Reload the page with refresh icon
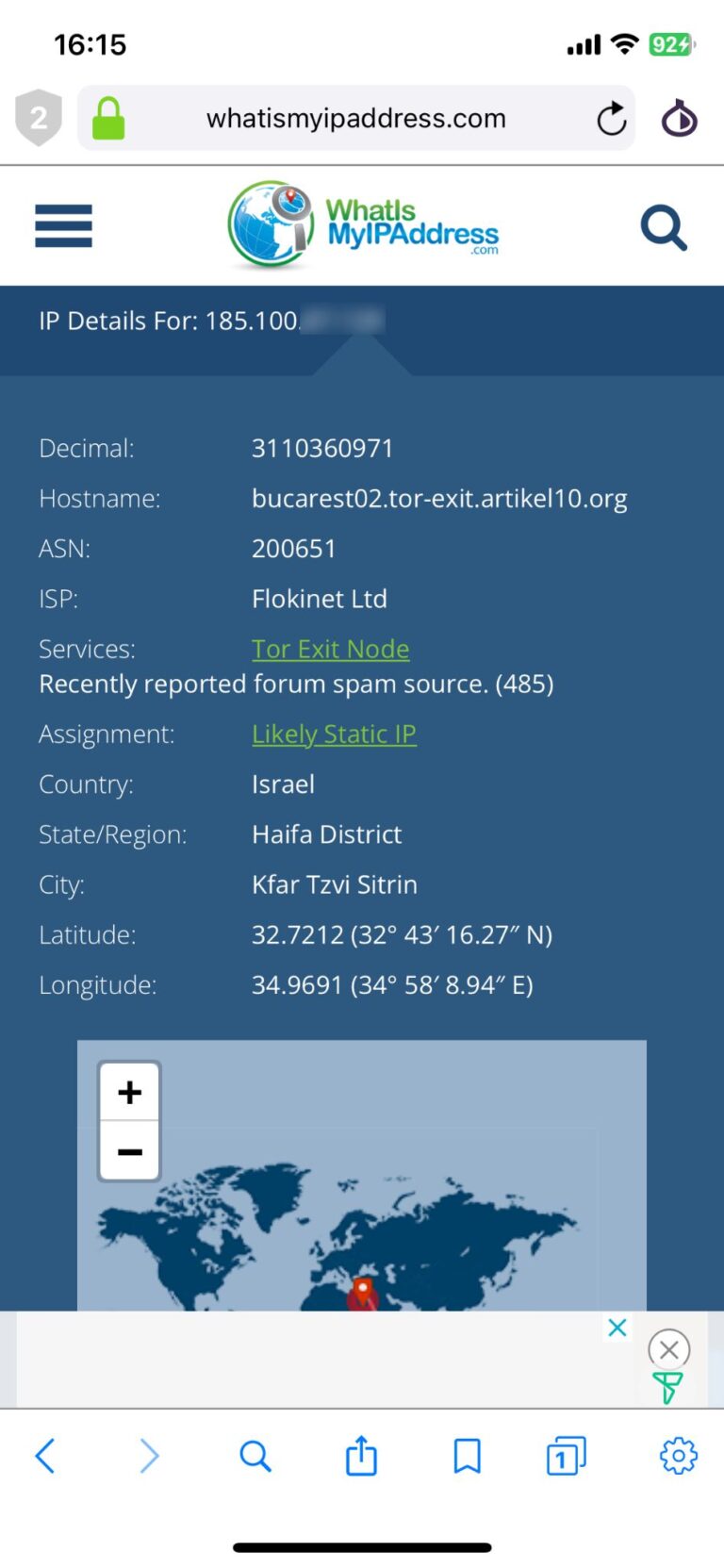This screenshot has width=724, height=1568. click(611, 119)
